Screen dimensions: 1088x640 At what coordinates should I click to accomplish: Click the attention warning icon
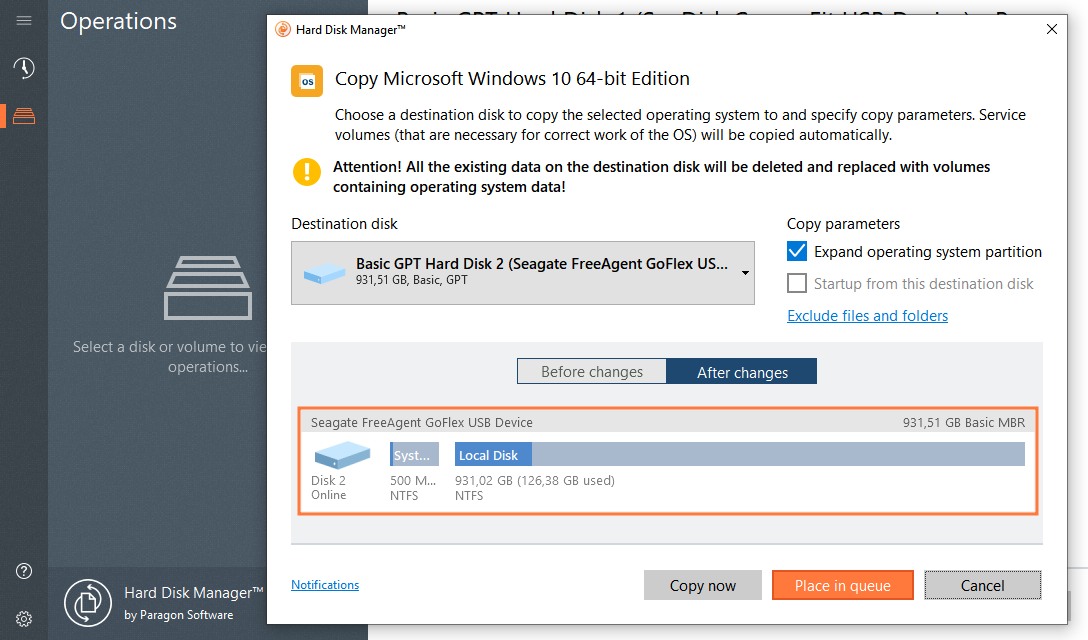(x=306, y=172)
